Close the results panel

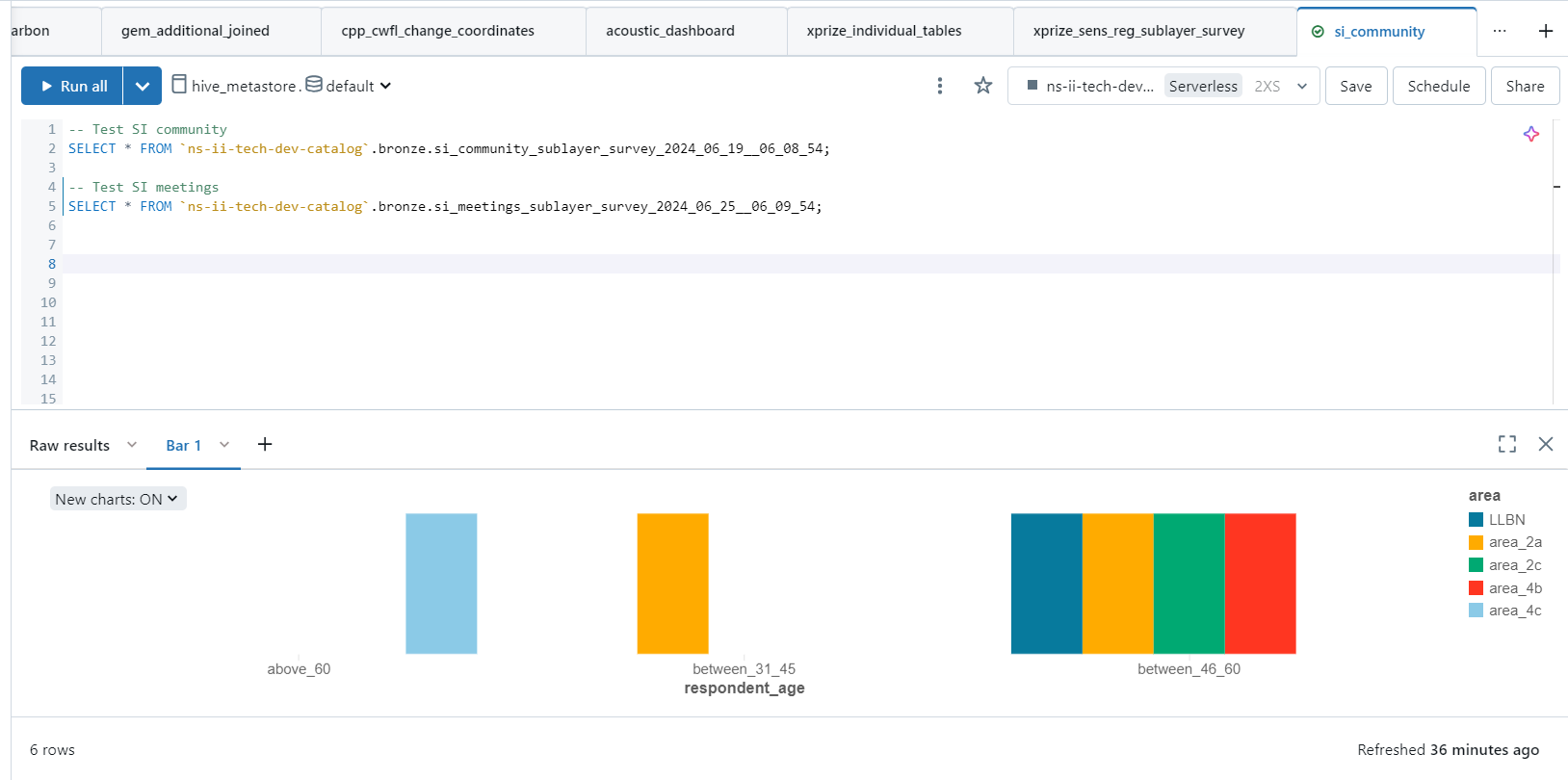[1546, 444]
